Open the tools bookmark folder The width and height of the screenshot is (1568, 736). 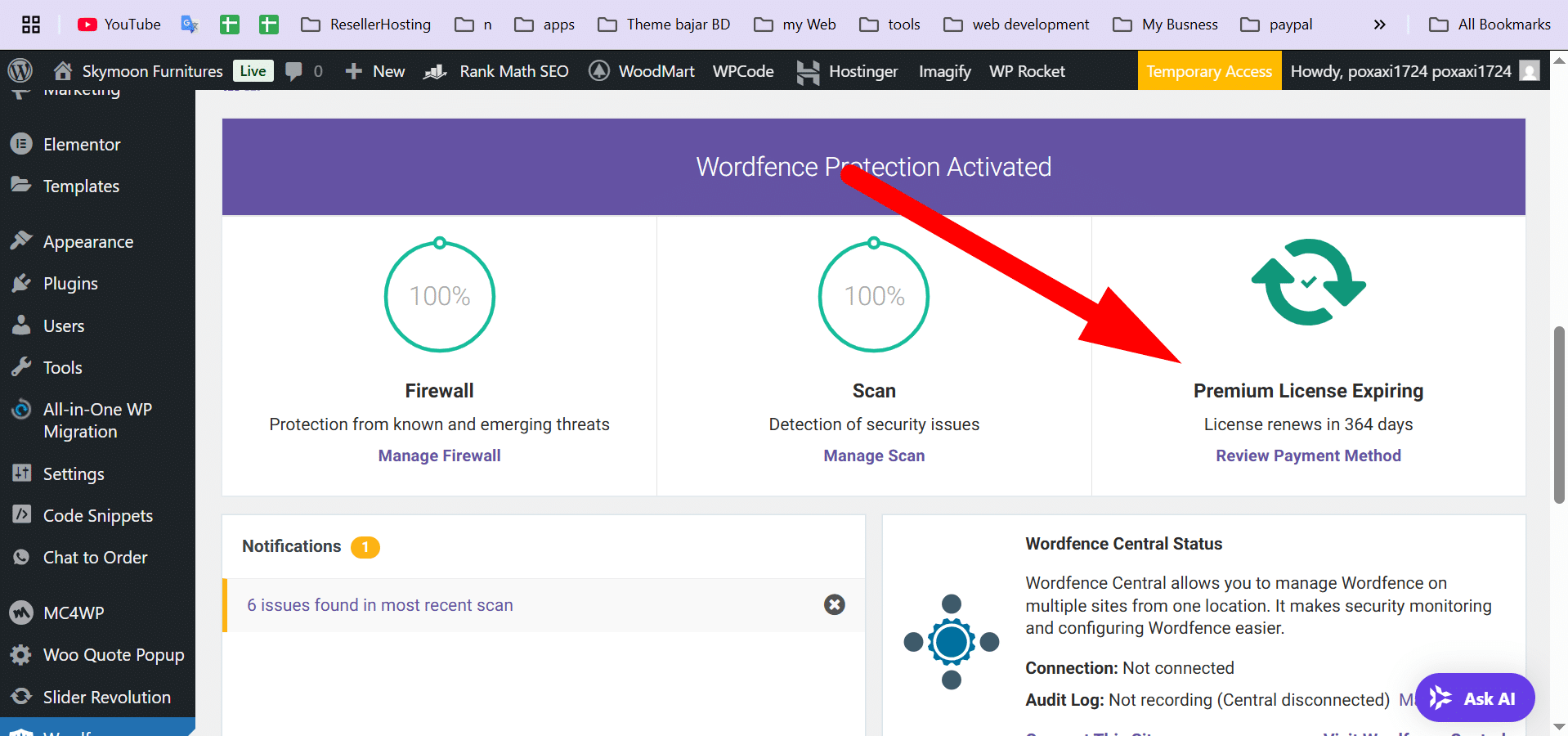click(x=890, y=25)
